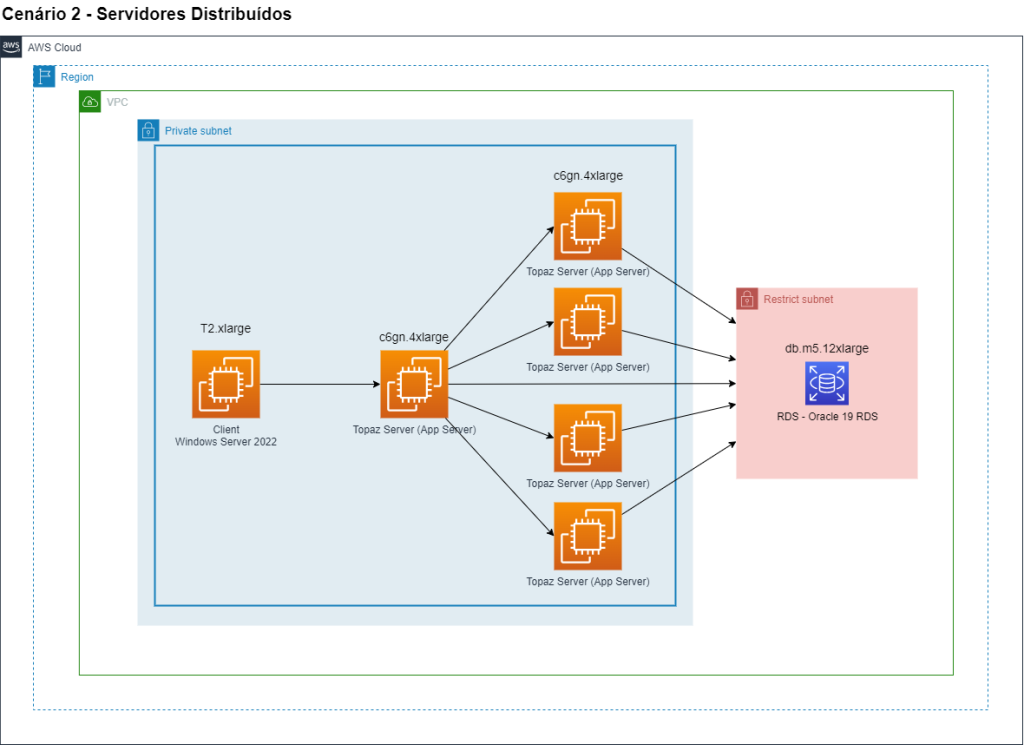Viewport: 1024px width, 745px height.
Task: Click 'c6gn.4xlarge' label above the topmost right server
Action: pos(588,176)
